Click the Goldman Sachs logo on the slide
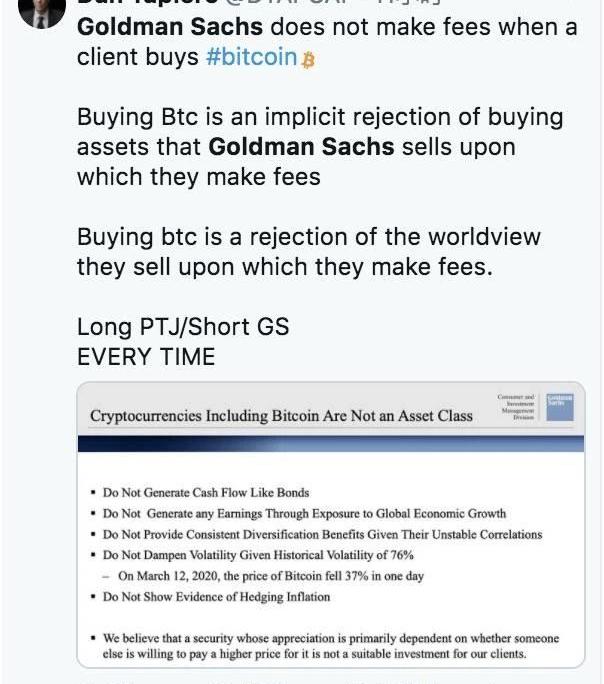604x684 pixels. click(560, 407)
